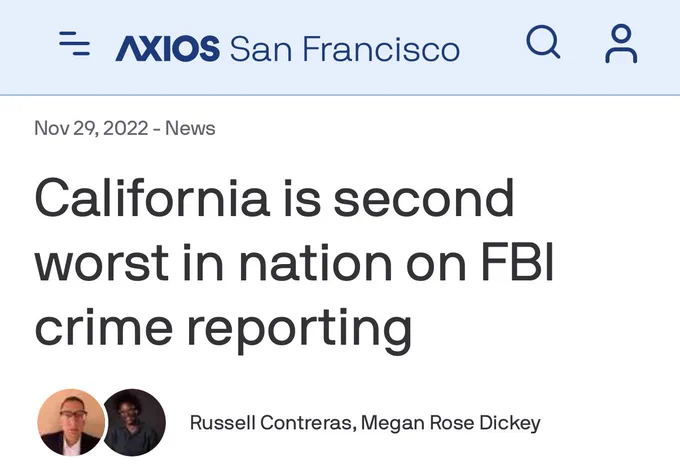The image size is (680, 470).
Task: Click the year 2022 in the dateline
Action: [126, 128]
